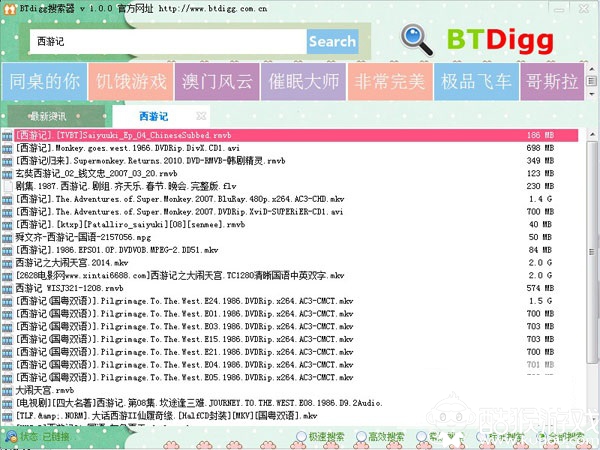600x450 pixels.
Task: Close the 西游记 results tab
Action: [201, 116]
